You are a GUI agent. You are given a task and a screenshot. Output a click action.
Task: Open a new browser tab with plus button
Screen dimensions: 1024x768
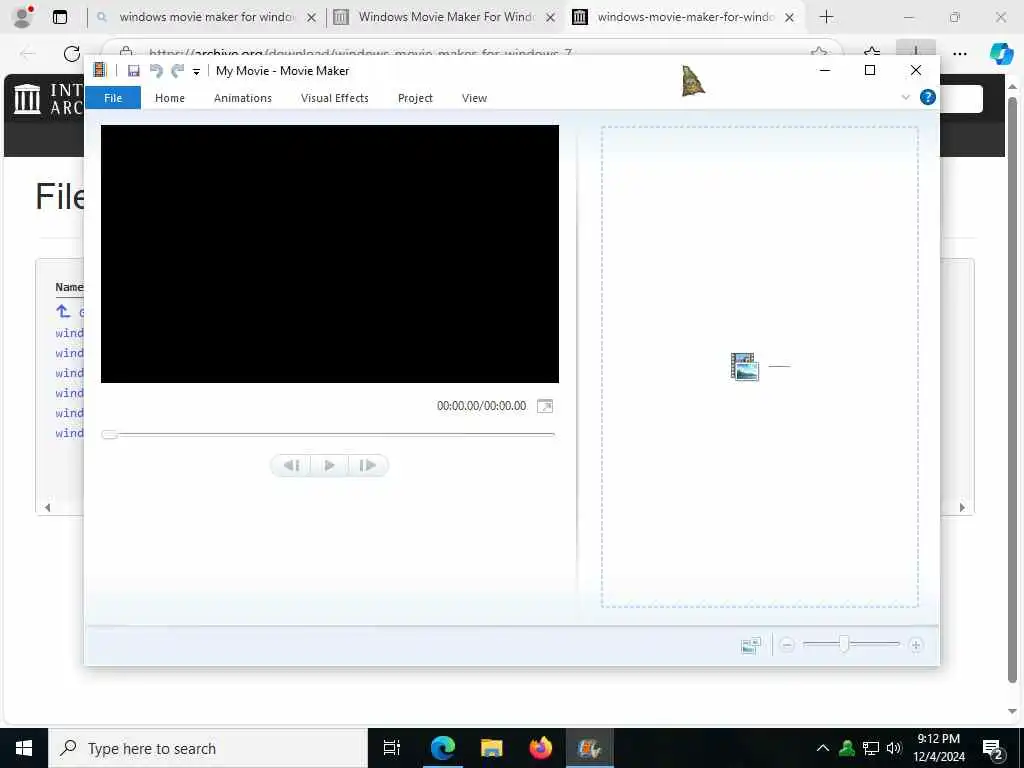click(826, 17)
